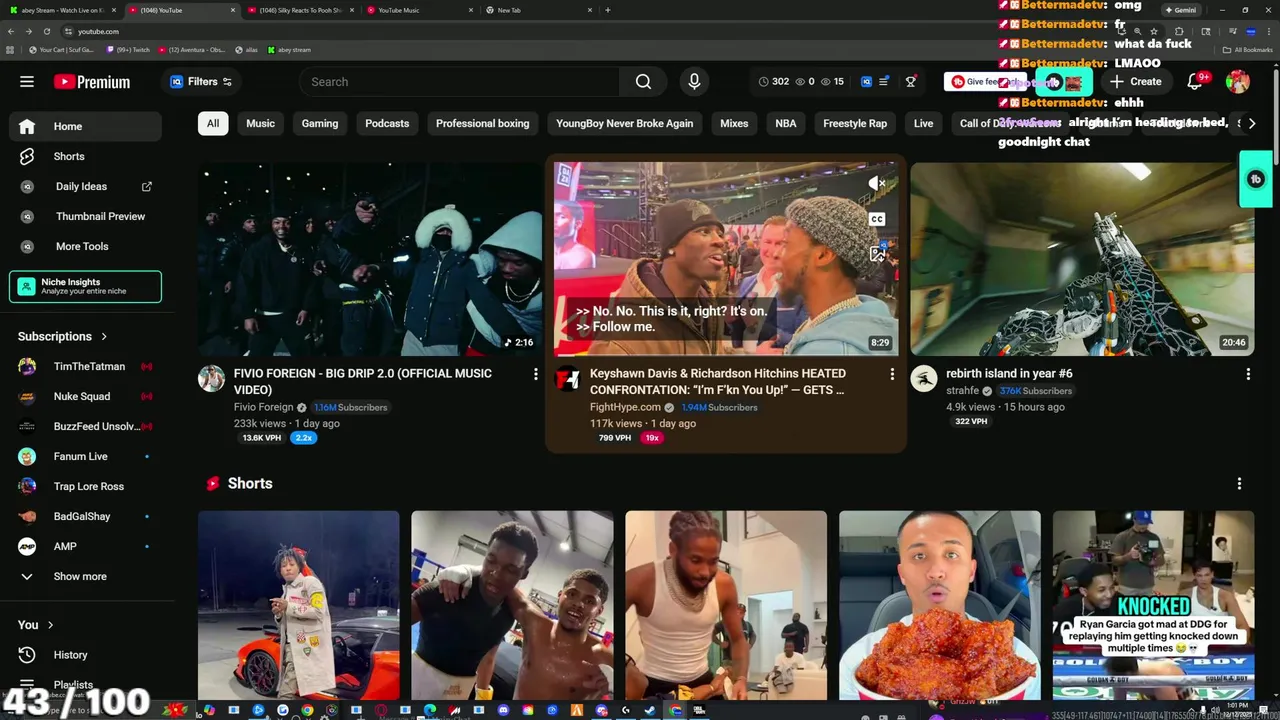Screen dimensions: 1280x720
Task: Open the notifications bell
Action: coord(1195,82)
